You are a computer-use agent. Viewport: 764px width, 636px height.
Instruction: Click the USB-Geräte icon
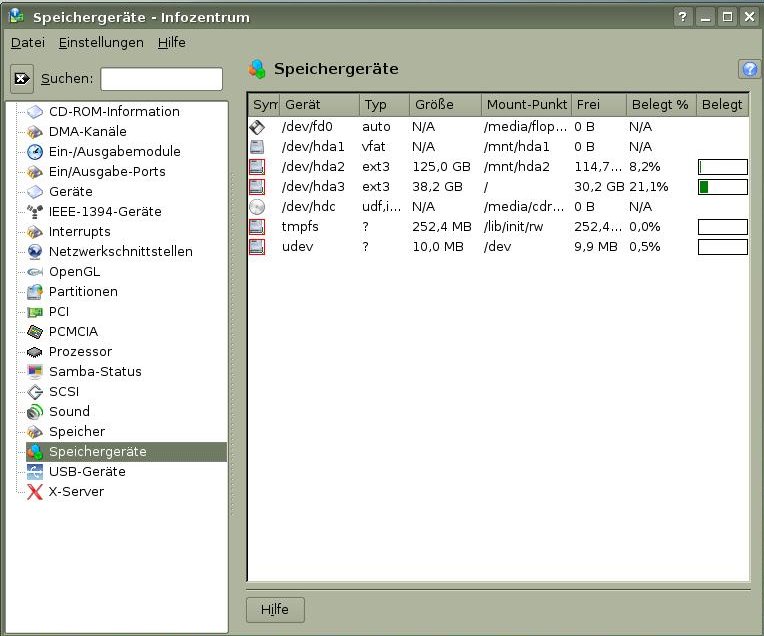click(35, 472)
